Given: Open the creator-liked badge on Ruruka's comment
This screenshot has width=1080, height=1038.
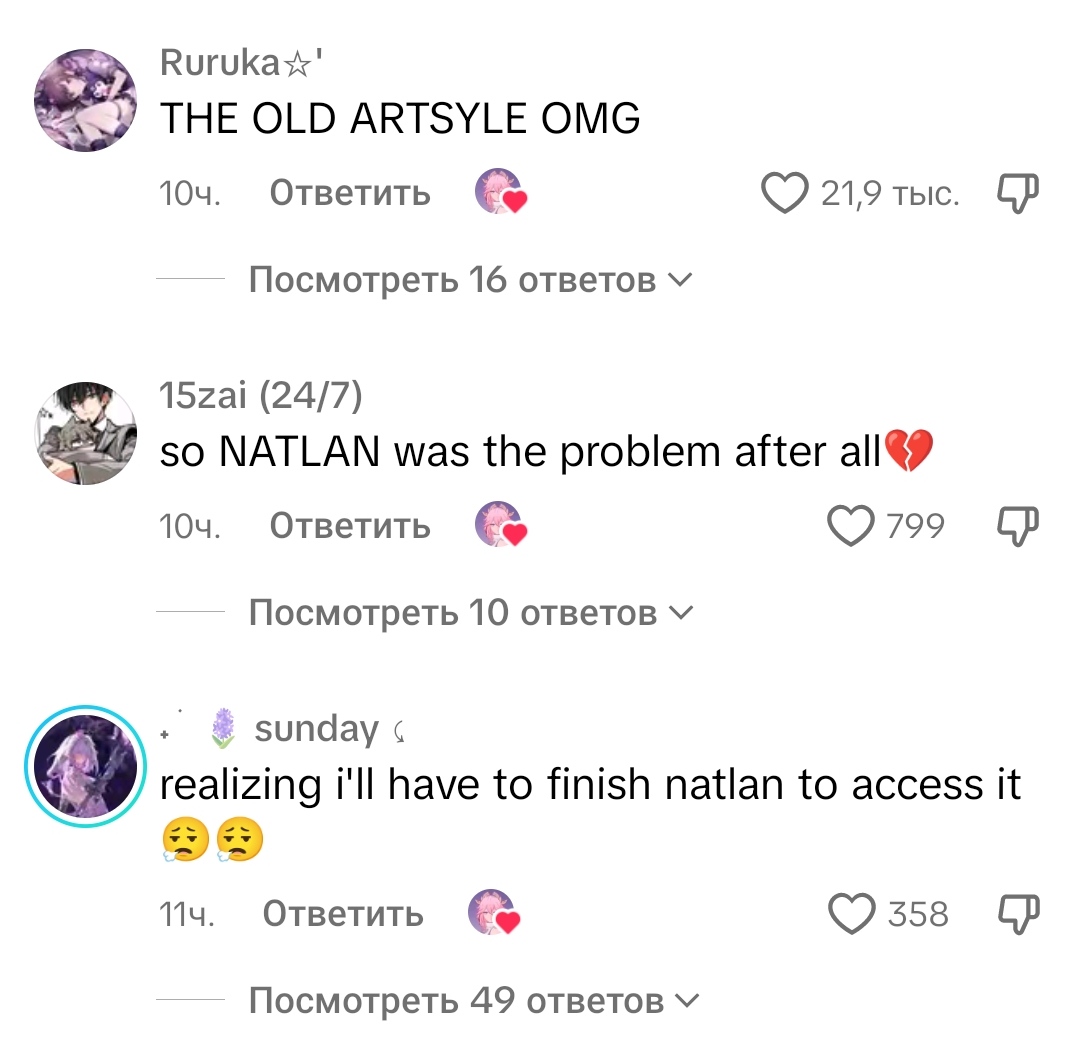Looking at the screenshot, I should [501, 191].
